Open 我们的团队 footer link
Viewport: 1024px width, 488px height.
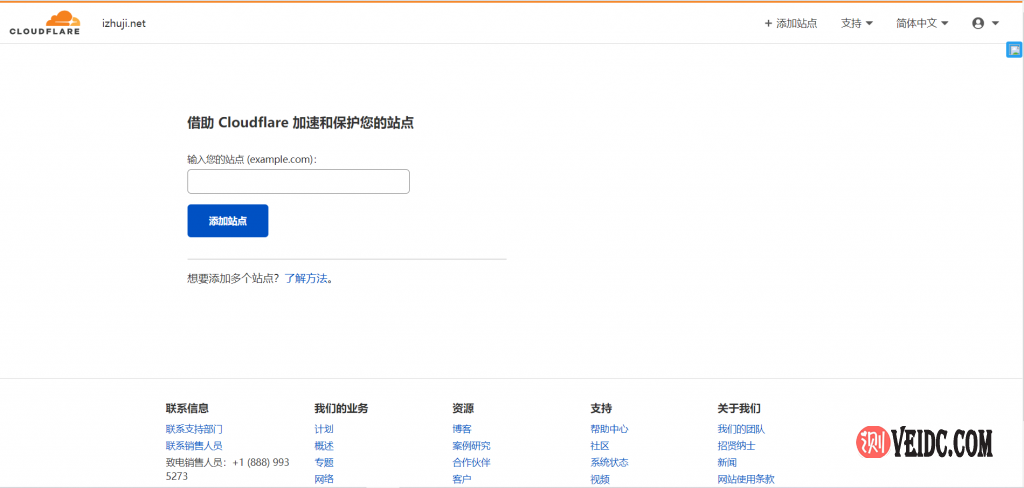[x=741, y=429]
